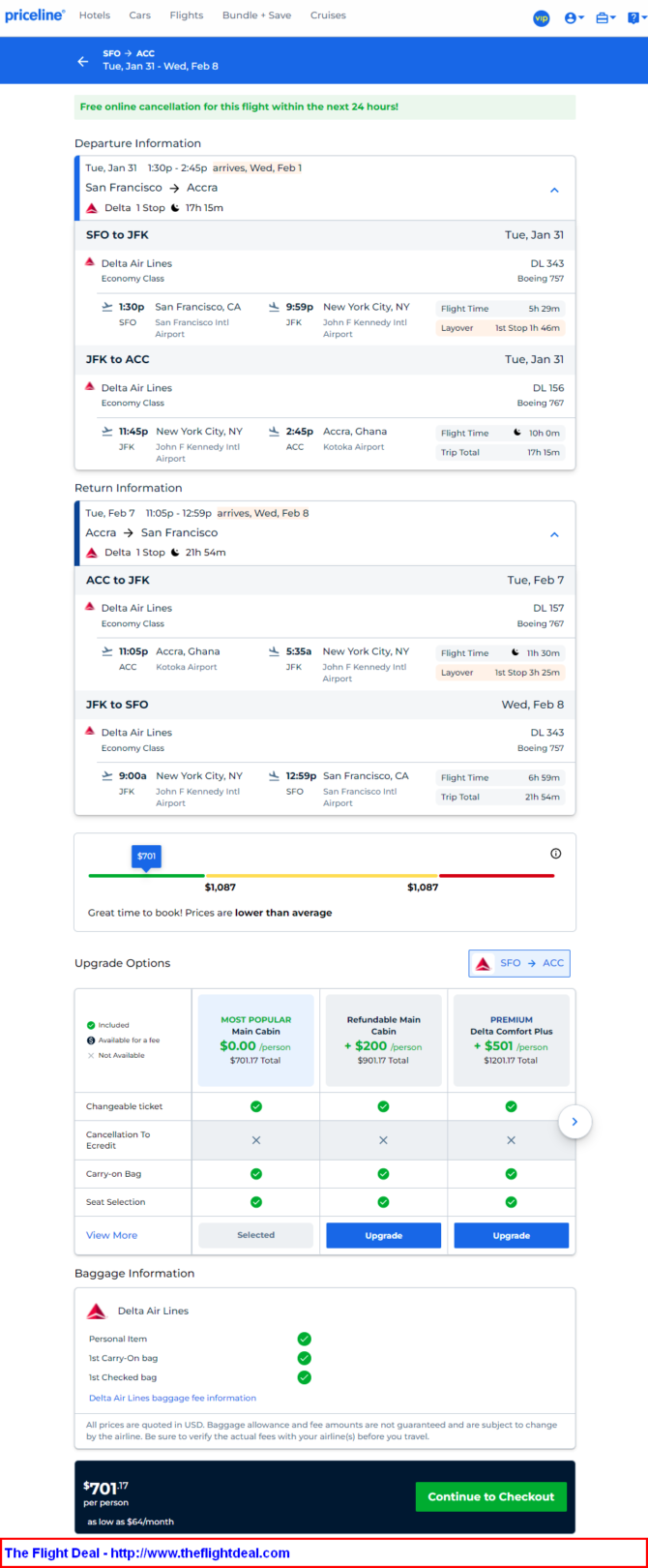
Task: Click Carry-on Bag checkmark under Delta Comfort Plus
Action: point(512,1174)
